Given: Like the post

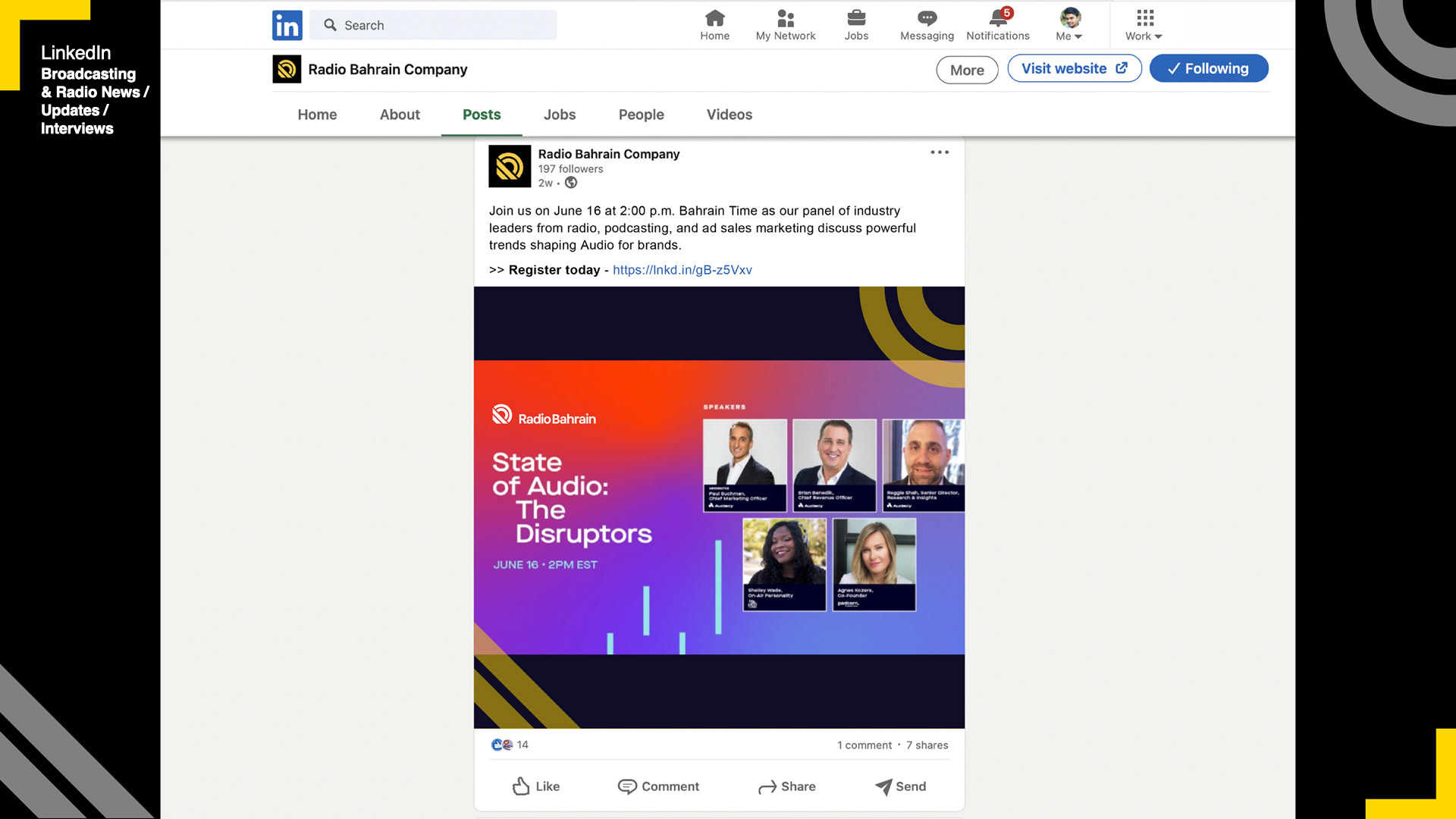Looking at the screenshot, I should click(535, 786).
